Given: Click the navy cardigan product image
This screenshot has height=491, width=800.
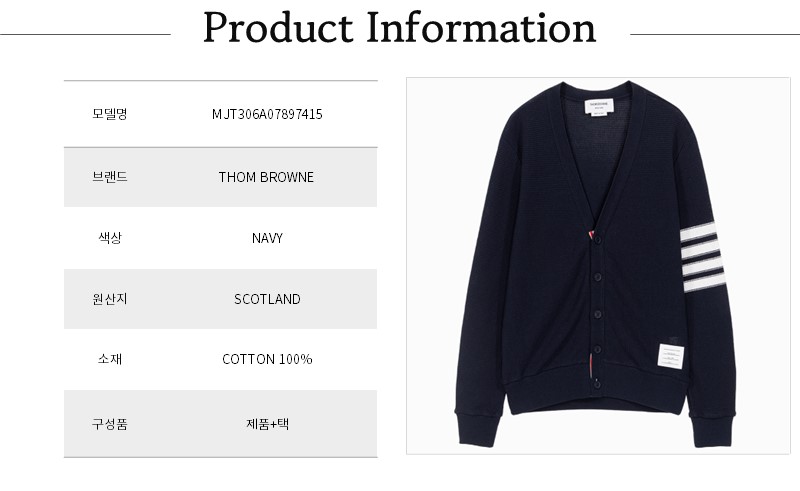Looking at the screenshot, I should (x=597, y=266).
